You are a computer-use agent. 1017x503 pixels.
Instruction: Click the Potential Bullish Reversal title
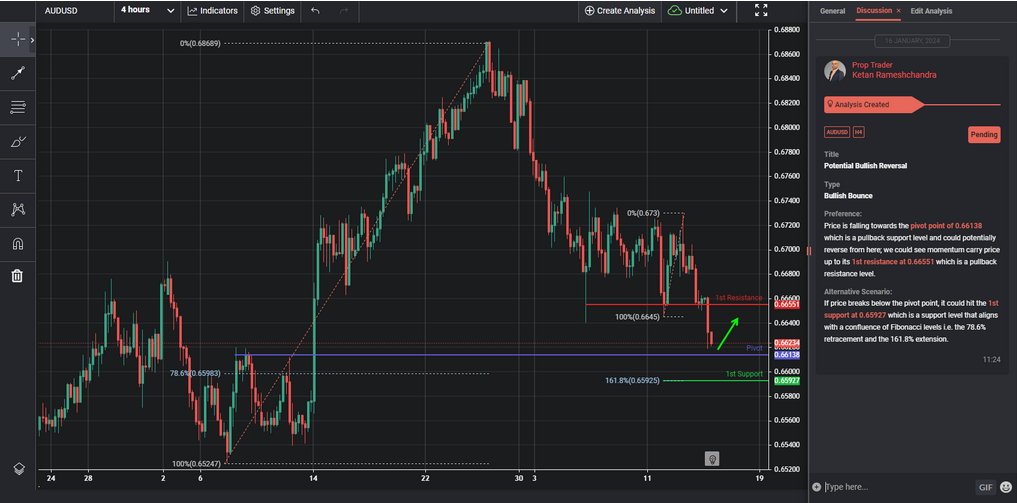pyautogui.click(x=865, y=166)
